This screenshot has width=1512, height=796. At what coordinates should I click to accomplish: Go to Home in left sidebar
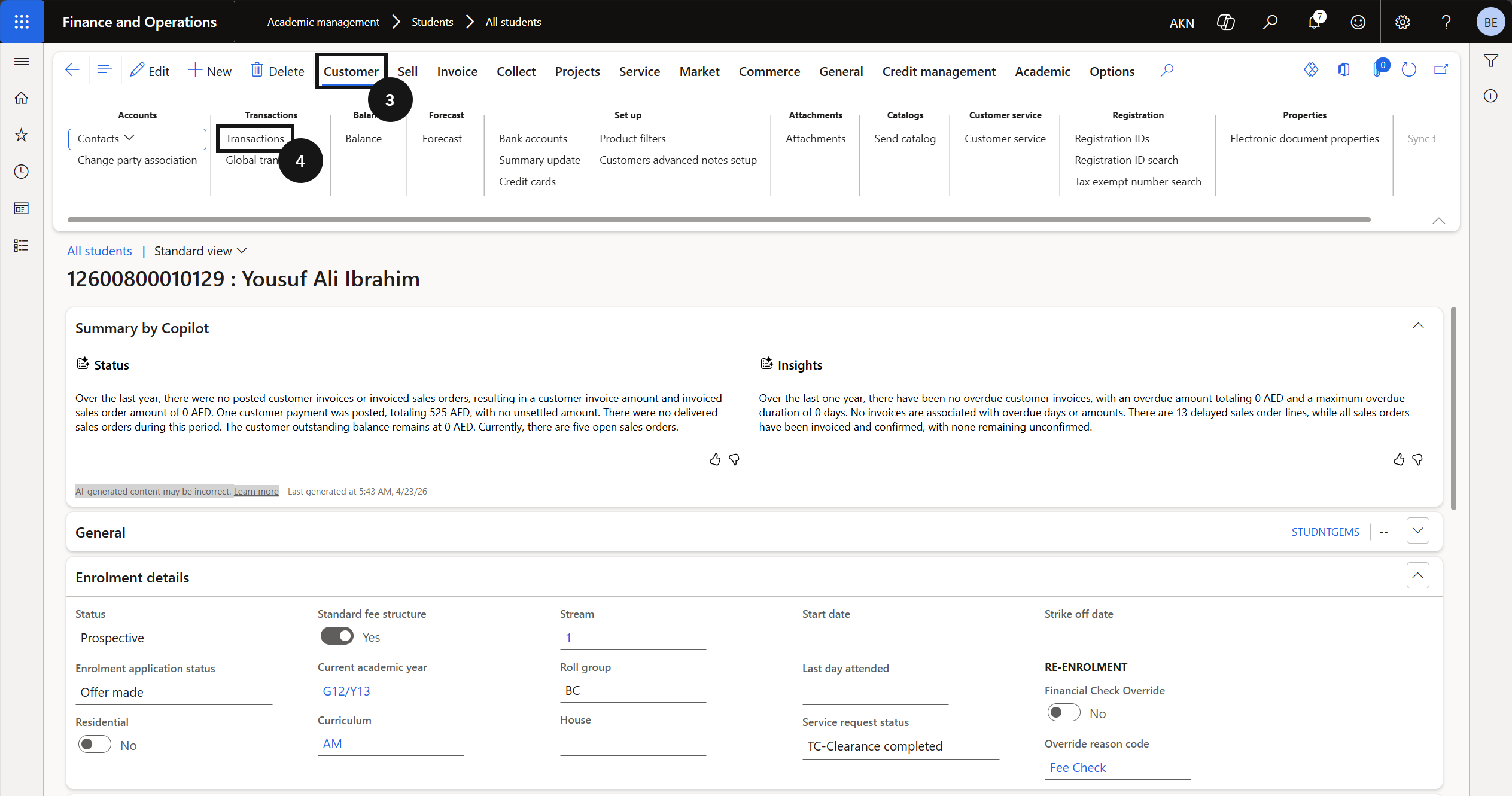coord(22,98)
